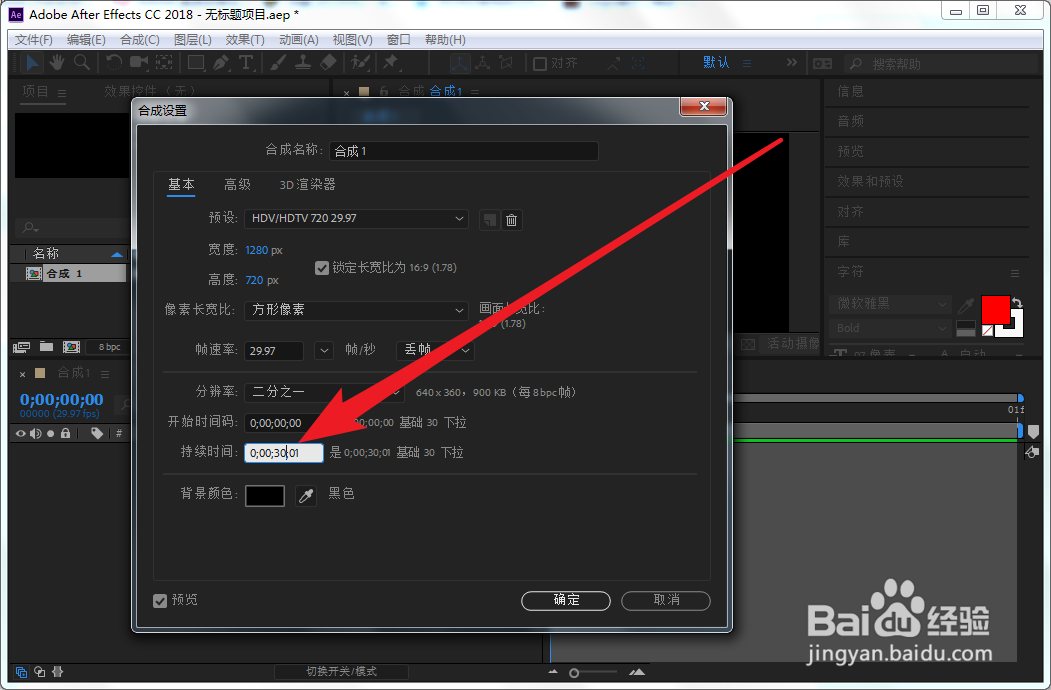Viewport: 1051px width, 690px height.
Task: Click the black 背景颜色 swatch
Action: click(x=264, y=494)
